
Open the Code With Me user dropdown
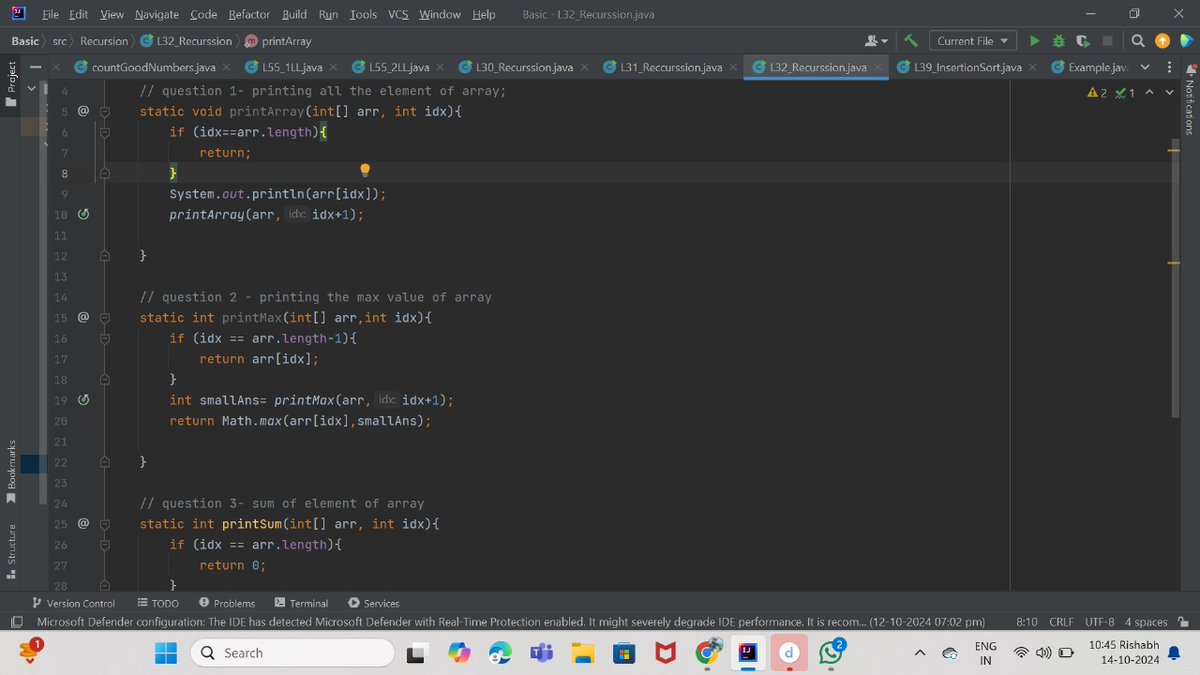coord(876,41)
